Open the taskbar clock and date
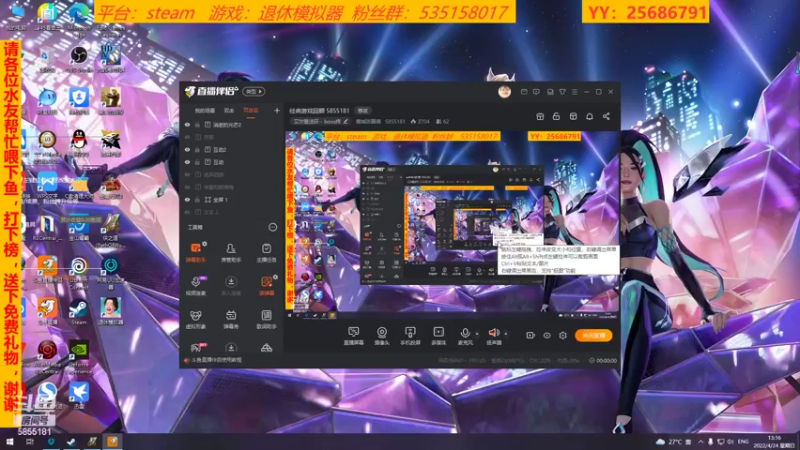 tap(774, 442)
